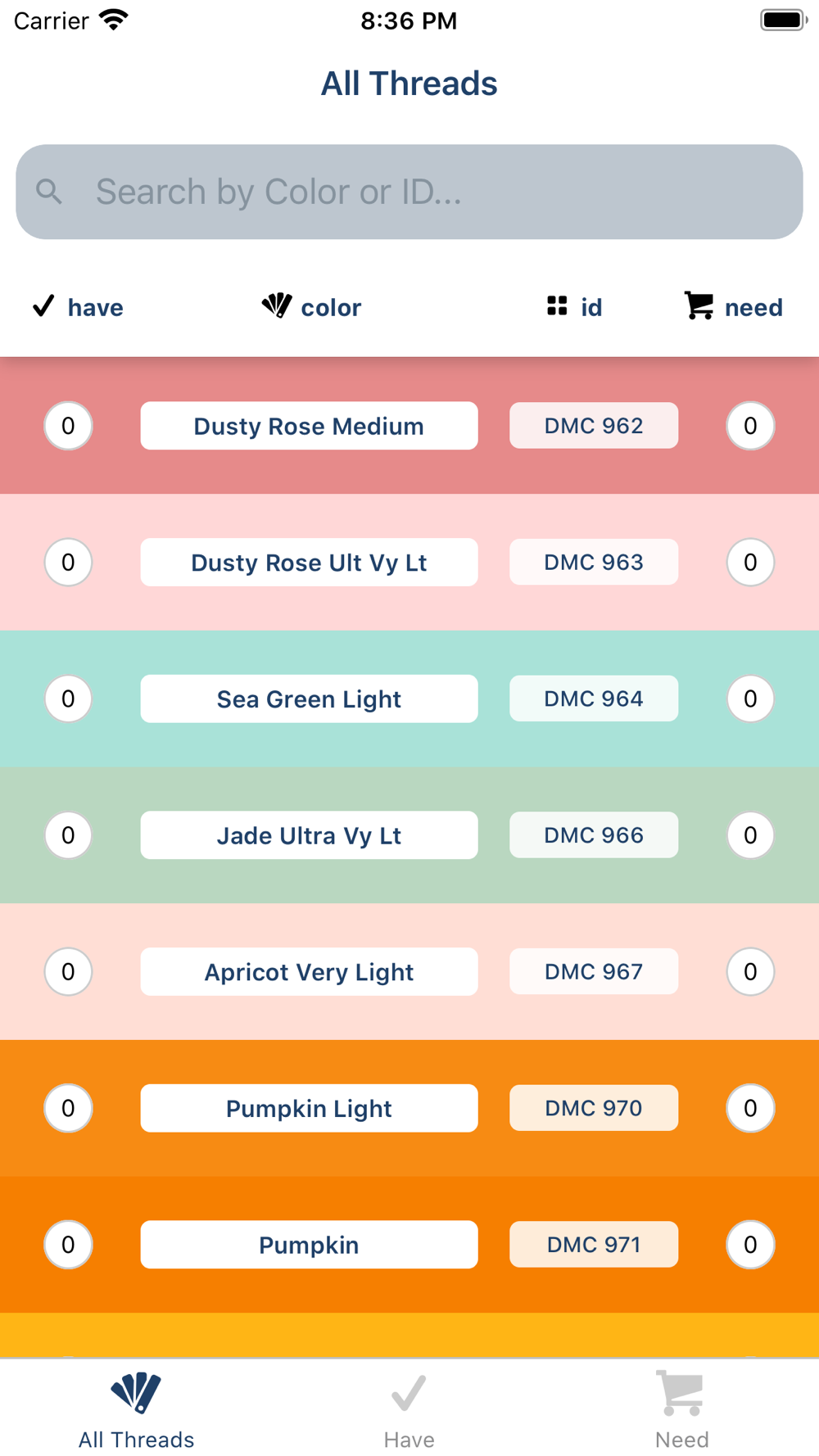Tap the have counter for Pumpkin Light
Screen dimensions: 819x1456
coord(68,1108)
